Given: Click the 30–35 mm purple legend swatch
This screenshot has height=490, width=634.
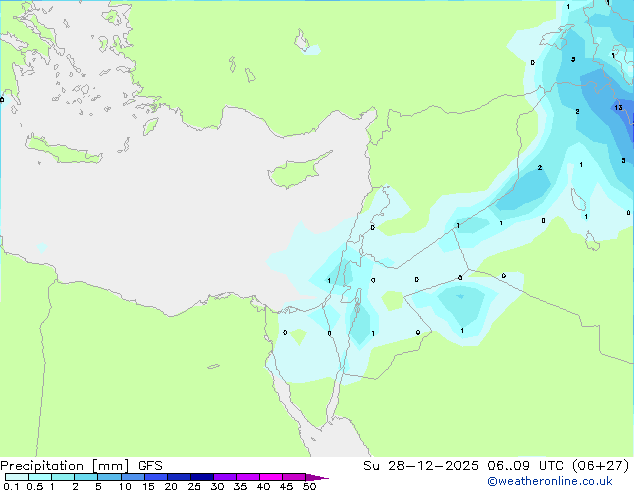Looking at the screenshot, I should coord(225,477).
